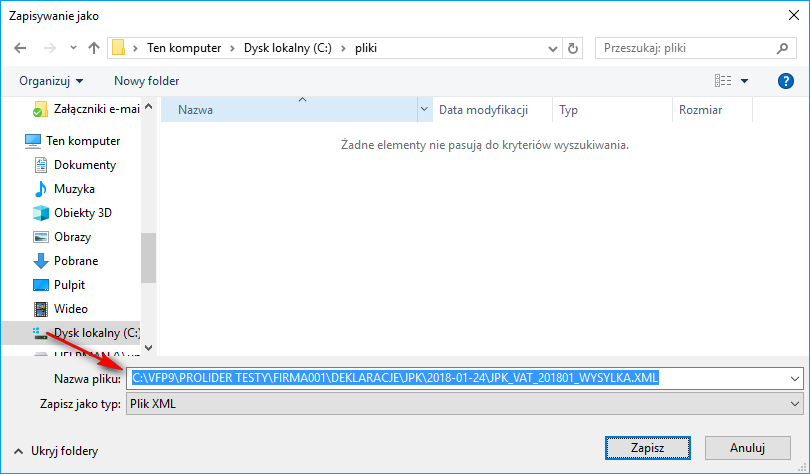Change view layout icon

pyautogui.click(x=723, y=81)
